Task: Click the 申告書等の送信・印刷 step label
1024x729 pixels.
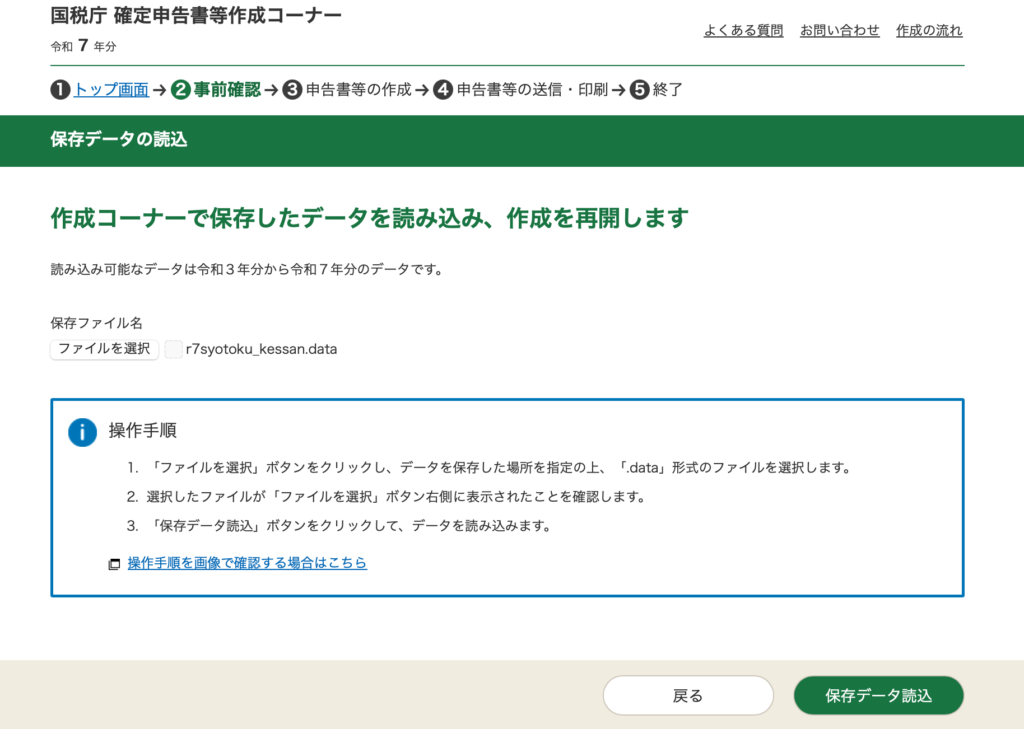Action: (532, 90)
